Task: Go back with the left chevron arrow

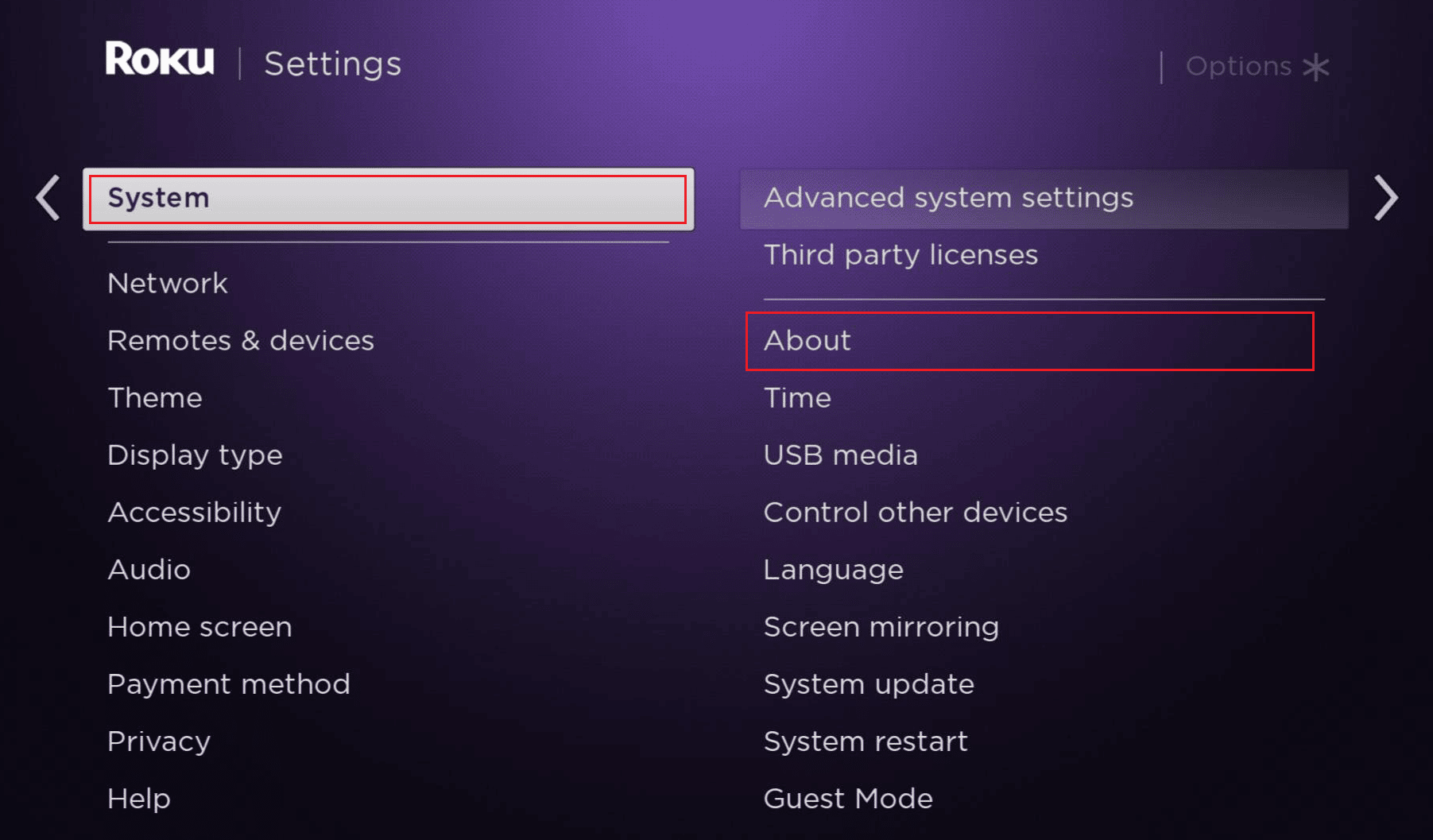Action: pyautogui.click(x=48, y=197)
